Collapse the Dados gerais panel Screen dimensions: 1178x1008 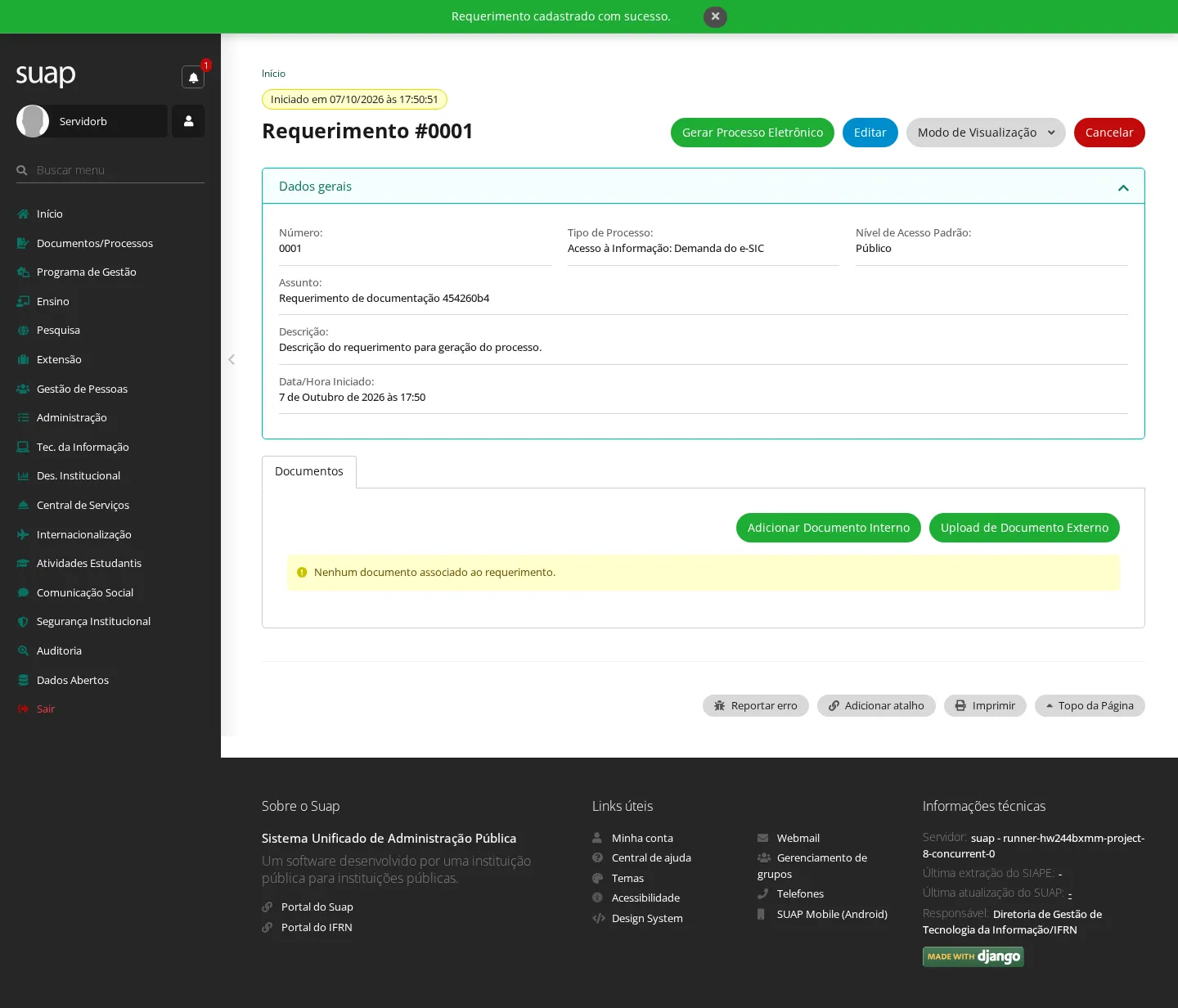1123,187
